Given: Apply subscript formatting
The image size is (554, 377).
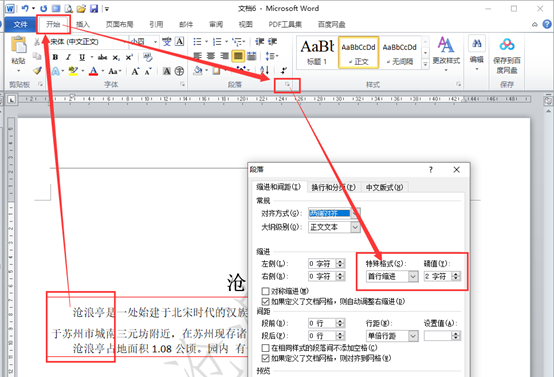Looking at the screenshot, I should (x=116, y=57).
